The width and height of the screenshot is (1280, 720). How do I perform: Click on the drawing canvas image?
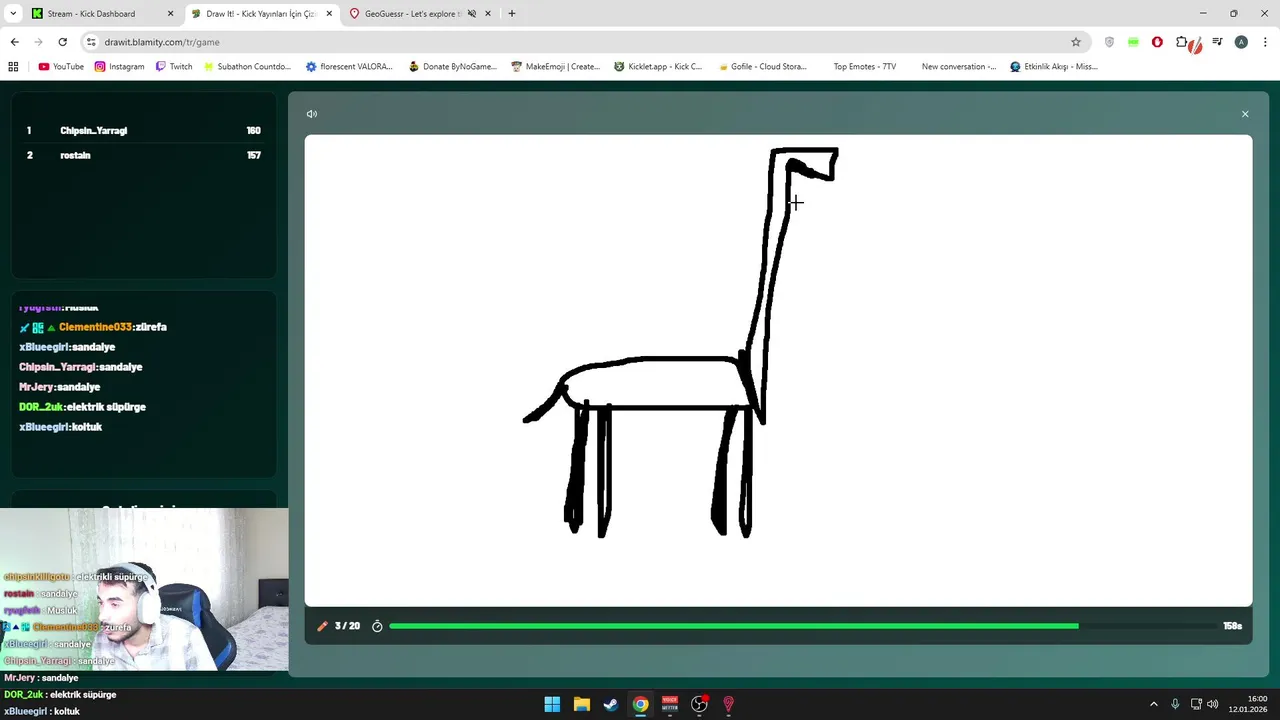(778, 370)
